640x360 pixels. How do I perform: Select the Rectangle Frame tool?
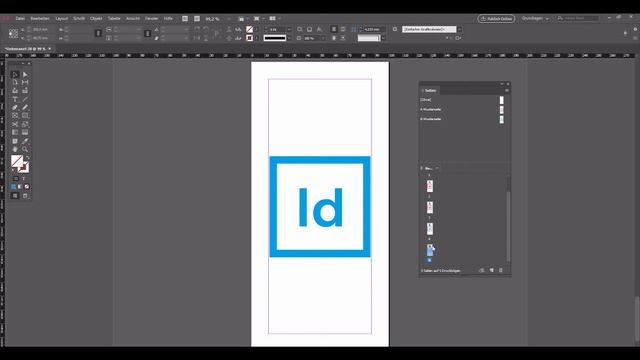tap(15, 116)
